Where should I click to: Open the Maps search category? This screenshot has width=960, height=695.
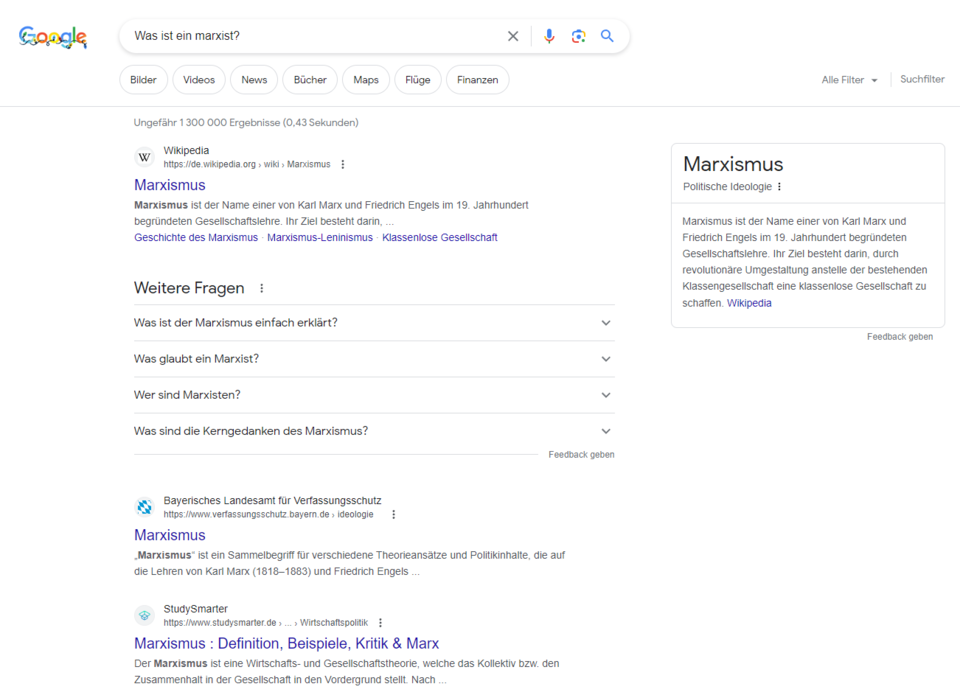[365, 79]
